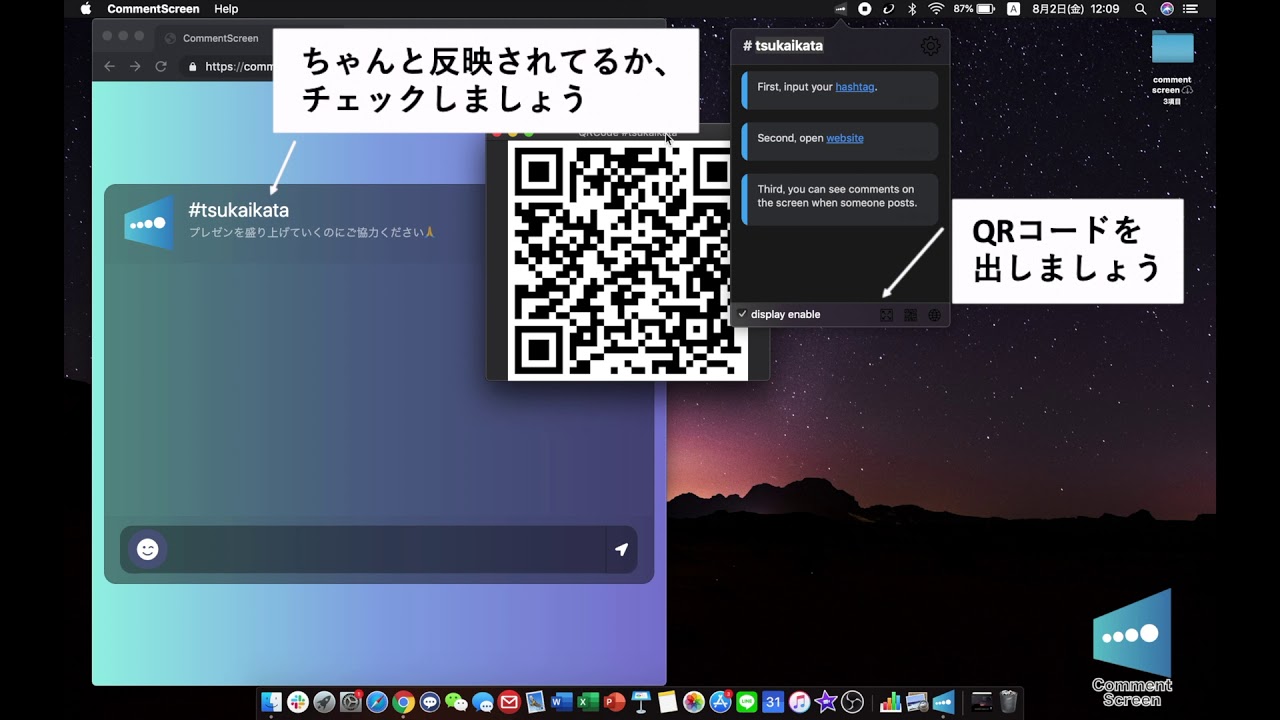This screenshot has height=720, width=1280.
Task: Open OBS from the Dock
Action: (x=852, y=702)
